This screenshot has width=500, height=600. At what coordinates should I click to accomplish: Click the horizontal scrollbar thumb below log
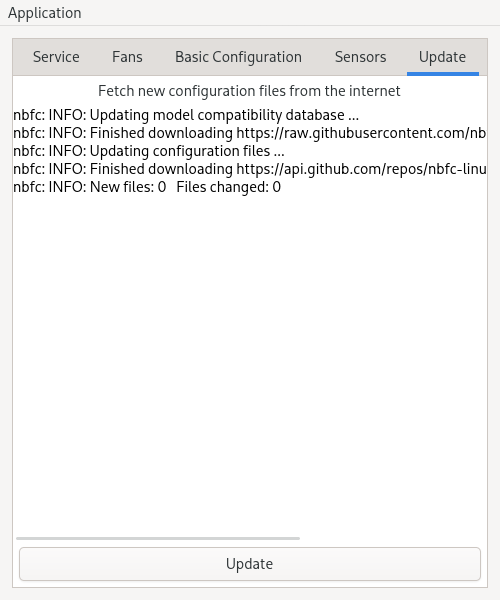pos(158,538)
